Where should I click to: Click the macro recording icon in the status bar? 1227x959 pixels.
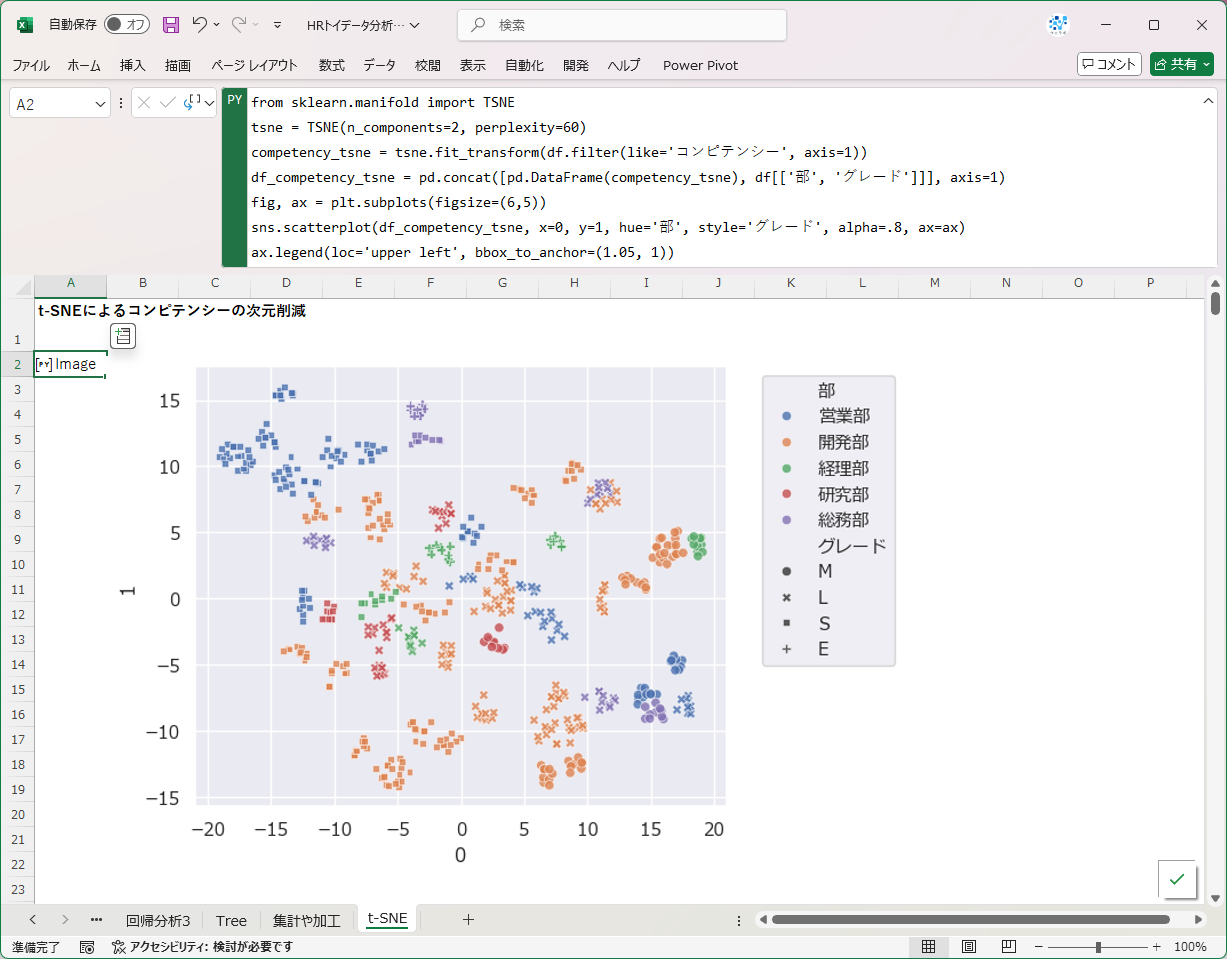pyautogui.click(x=87, y=947)
